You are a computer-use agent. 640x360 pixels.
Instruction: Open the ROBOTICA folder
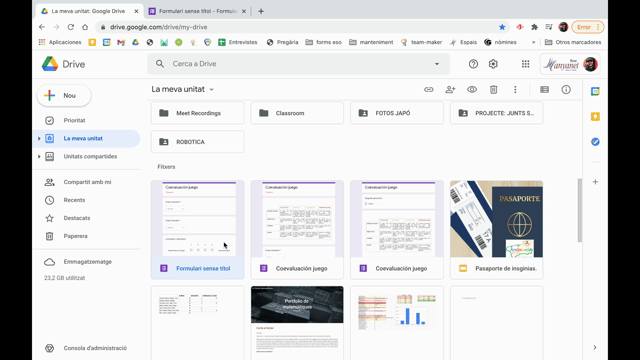(198, 142)
